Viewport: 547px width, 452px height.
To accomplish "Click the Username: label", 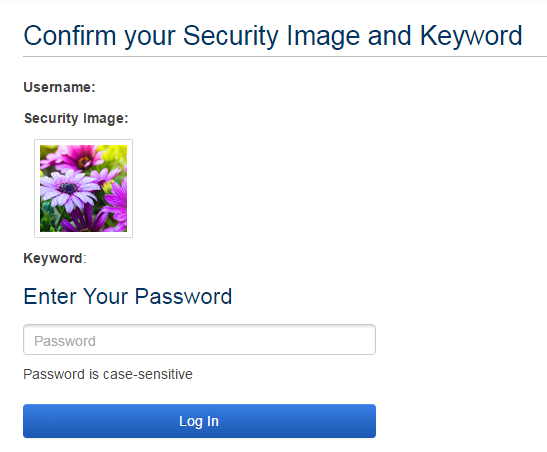I will [59, 87].
